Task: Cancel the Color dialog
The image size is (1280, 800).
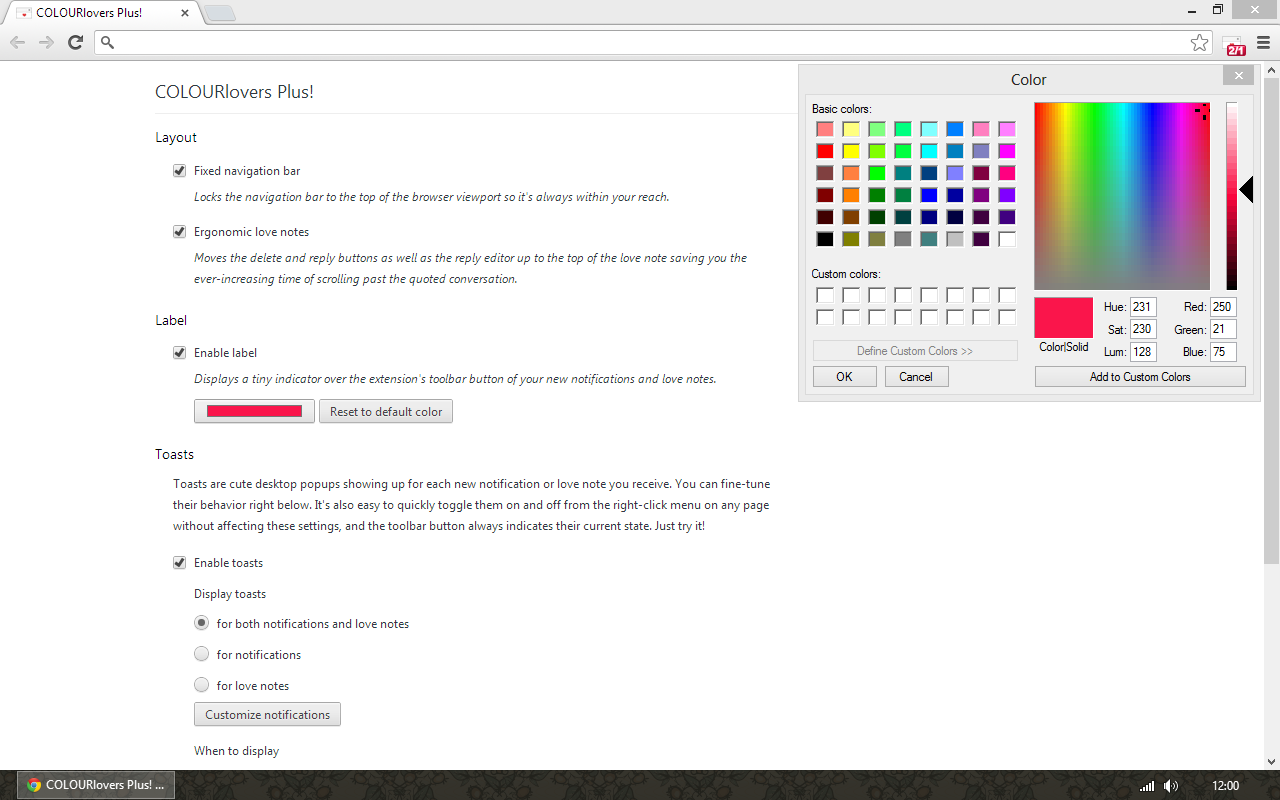Action: [916, 377]
